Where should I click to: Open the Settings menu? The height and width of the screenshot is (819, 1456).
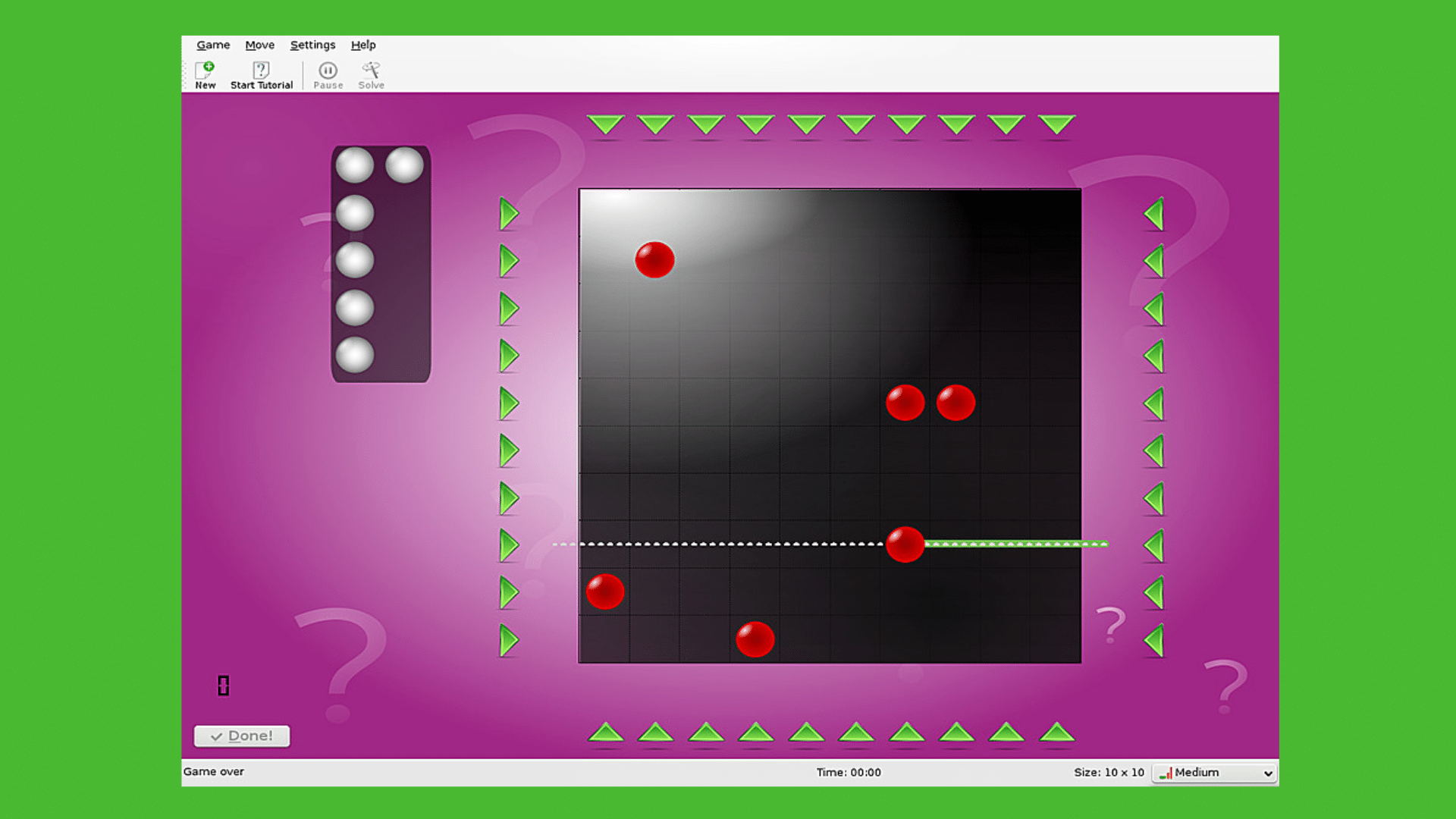[x=312, y=45]
